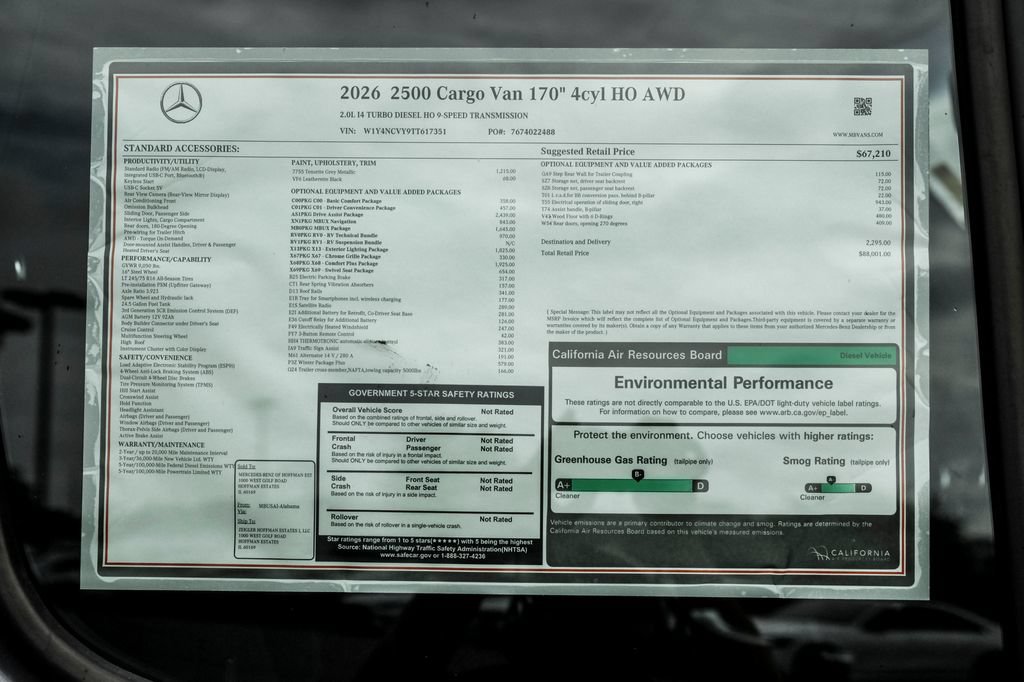Click "Crosswind Assist" line
This screenshot has height=682, width=1024.
(139, 397)
